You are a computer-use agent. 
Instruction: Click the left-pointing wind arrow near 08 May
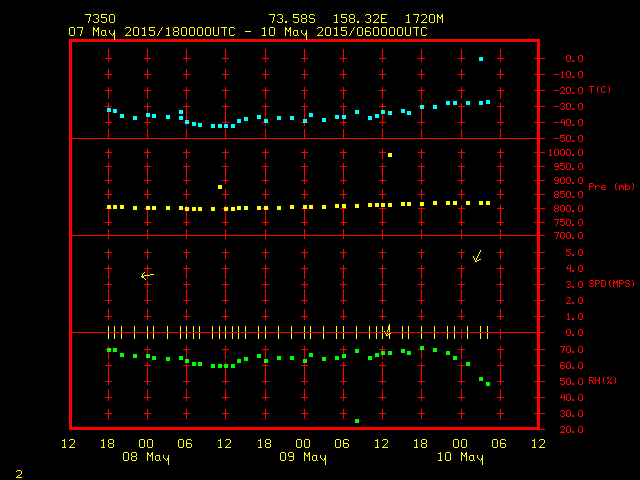147,275
